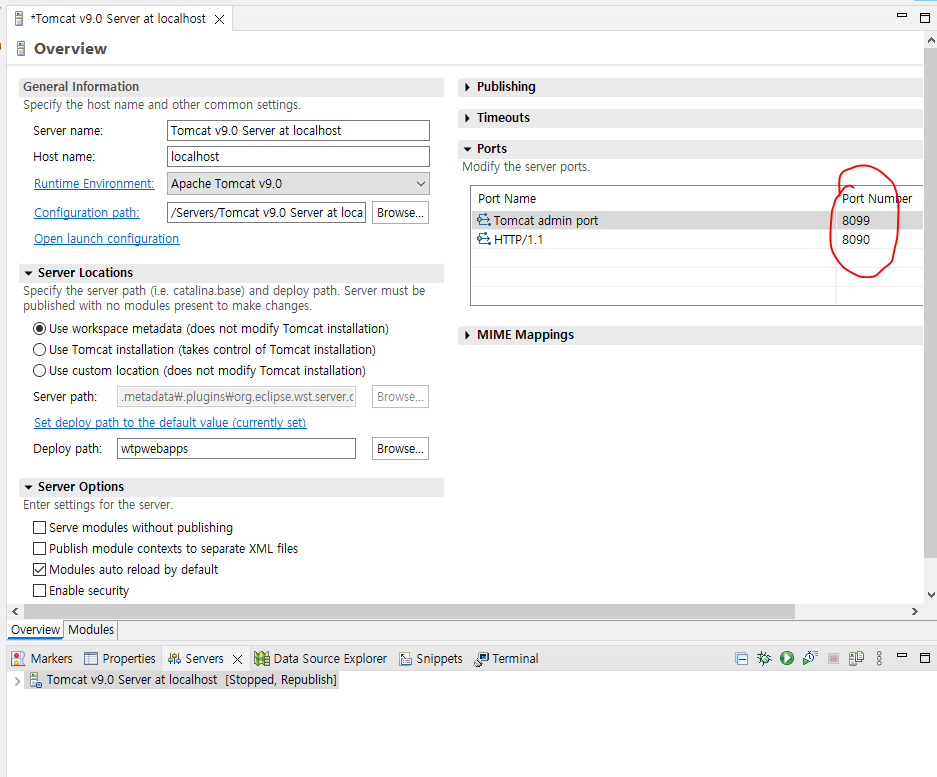Click Browse next to Configuration path
Viewport: 937px width, 777px height.
(x=400, y=213)
